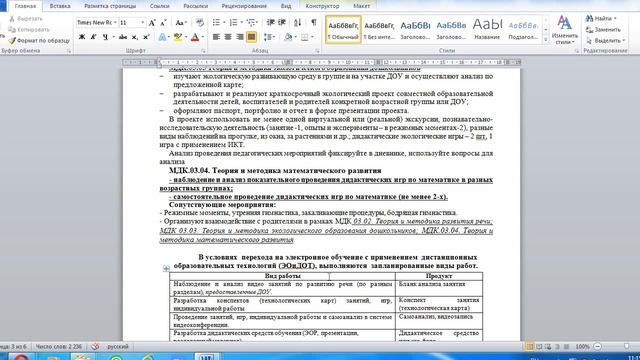The width and height of the screenshot is (640, 360).
Task: Zoom out with the minus button
Action: [x=598, y=347]
